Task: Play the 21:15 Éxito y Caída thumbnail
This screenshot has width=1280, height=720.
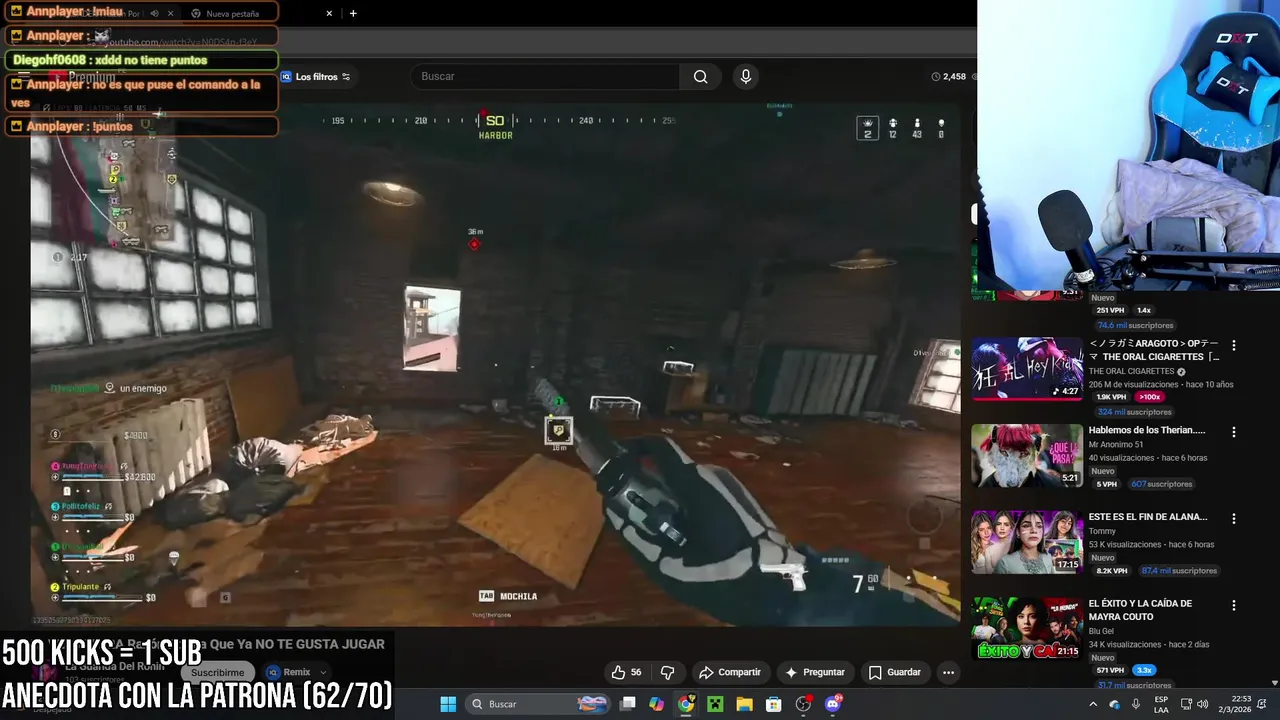Action: click(x=1027, y=628)
